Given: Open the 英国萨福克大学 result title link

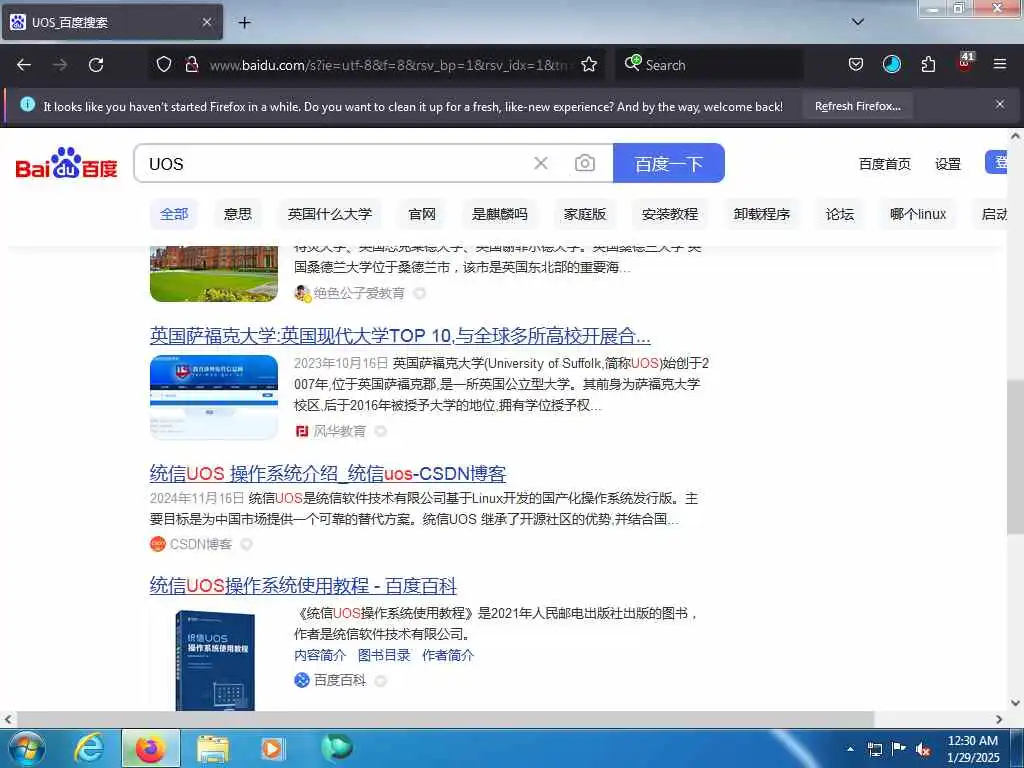Looking at the screenshot, I should [x=400, y=336].
